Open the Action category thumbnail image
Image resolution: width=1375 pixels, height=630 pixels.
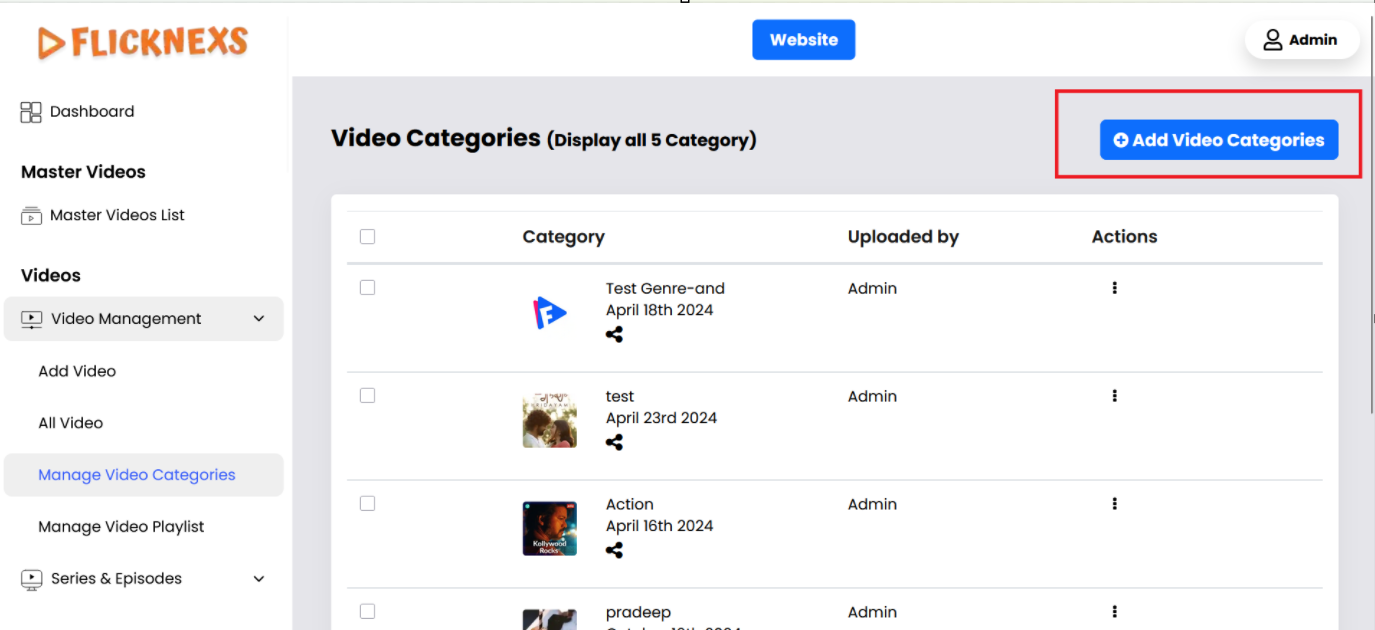click(x=549, y=528)
